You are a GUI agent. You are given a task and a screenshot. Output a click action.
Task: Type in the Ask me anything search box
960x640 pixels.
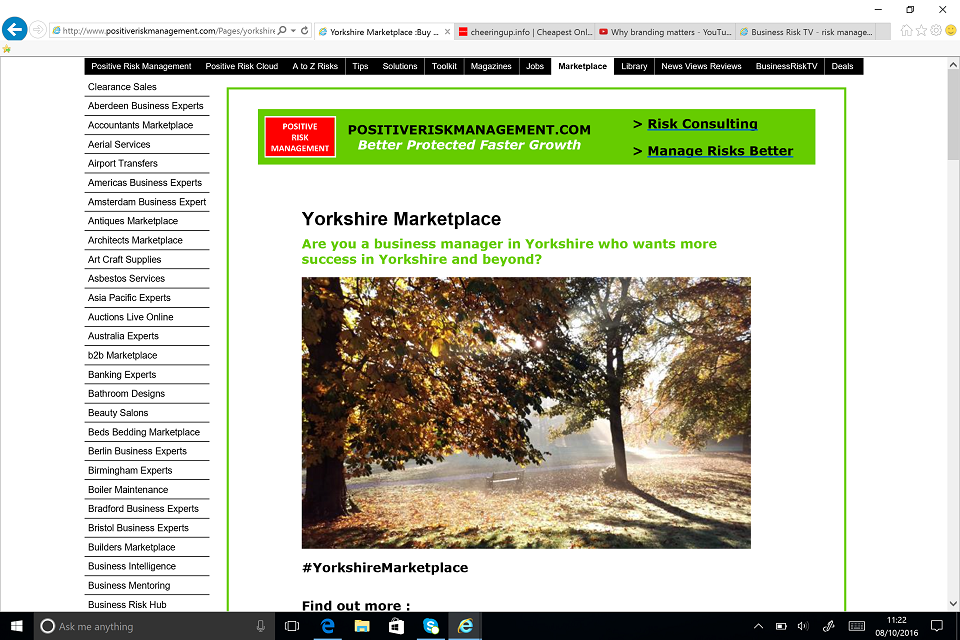150,626
